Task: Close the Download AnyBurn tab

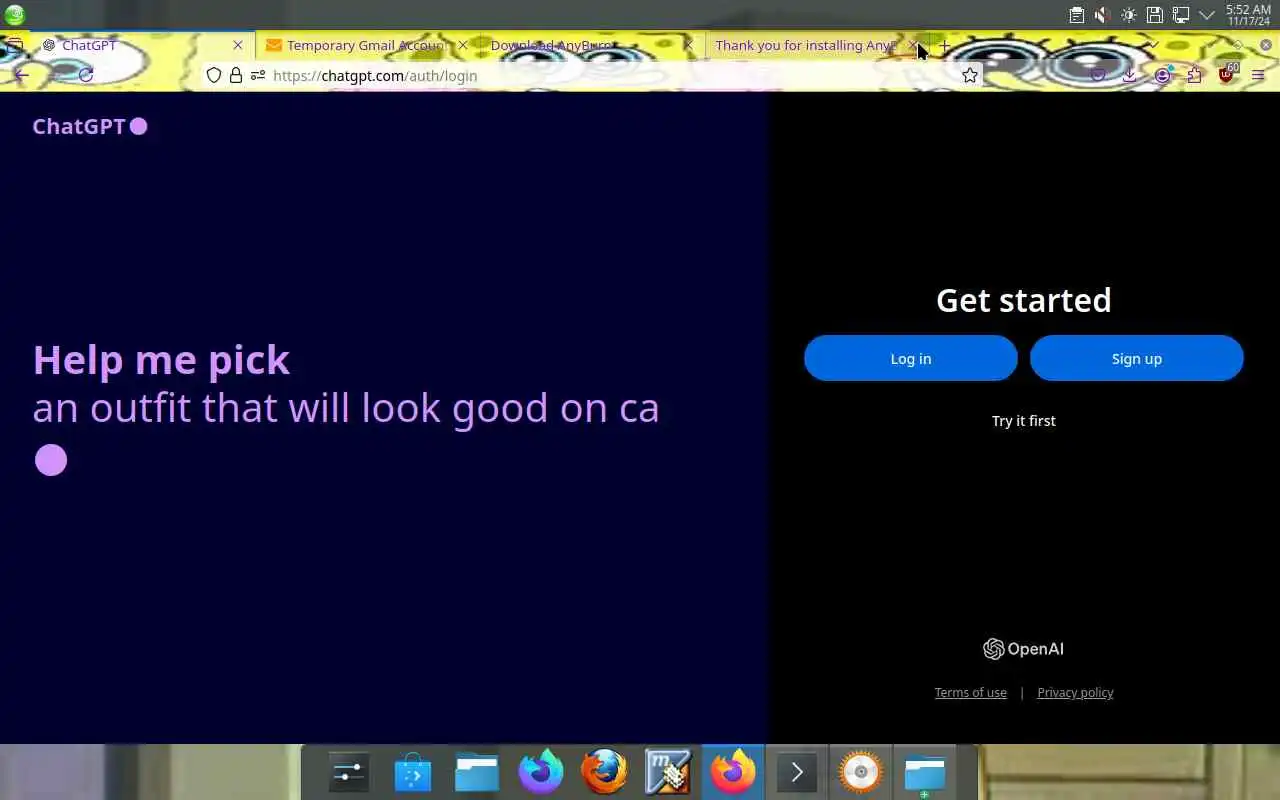Action: pyautogui.click(x=688, y=45)
